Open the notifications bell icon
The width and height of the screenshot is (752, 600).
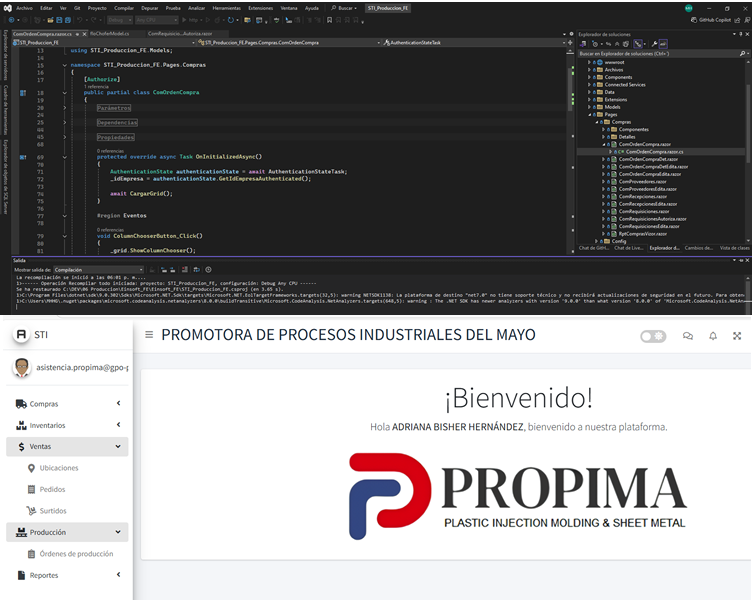713,336
